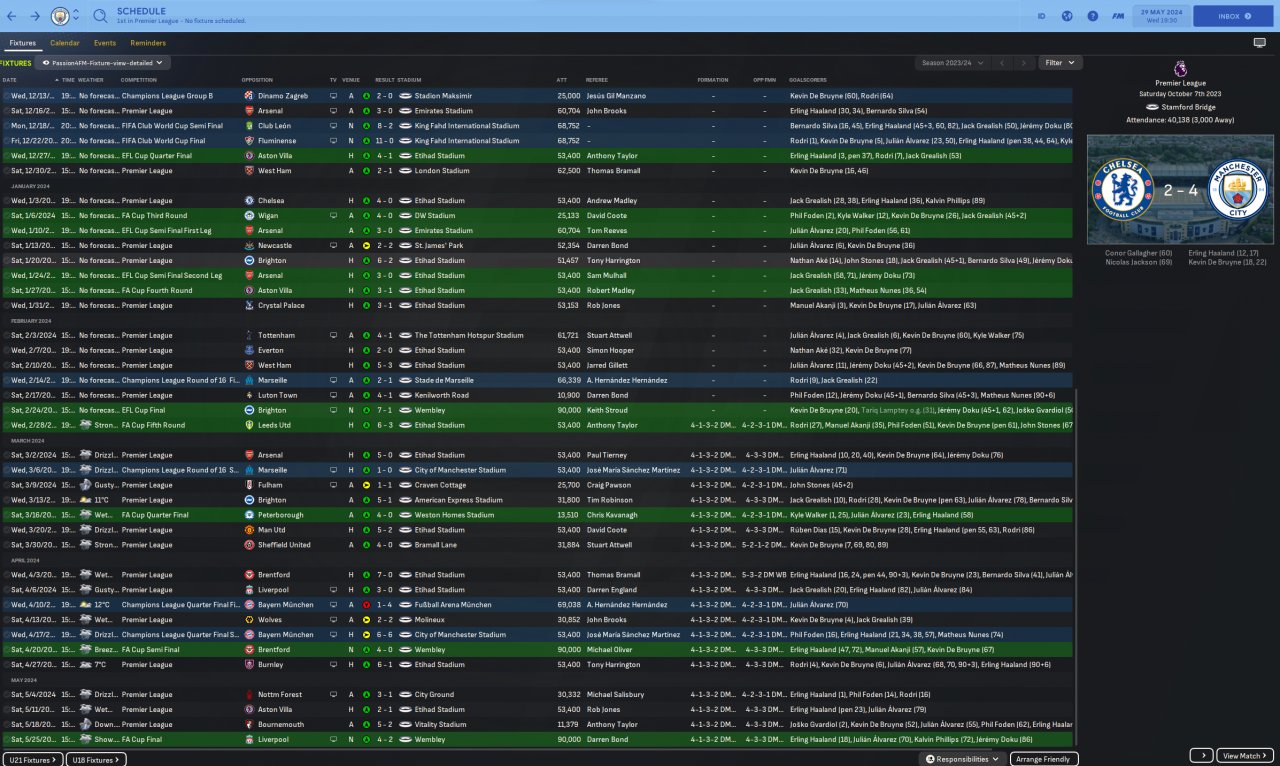Click the Leeds Utd club badge

(x=249, y=425)
